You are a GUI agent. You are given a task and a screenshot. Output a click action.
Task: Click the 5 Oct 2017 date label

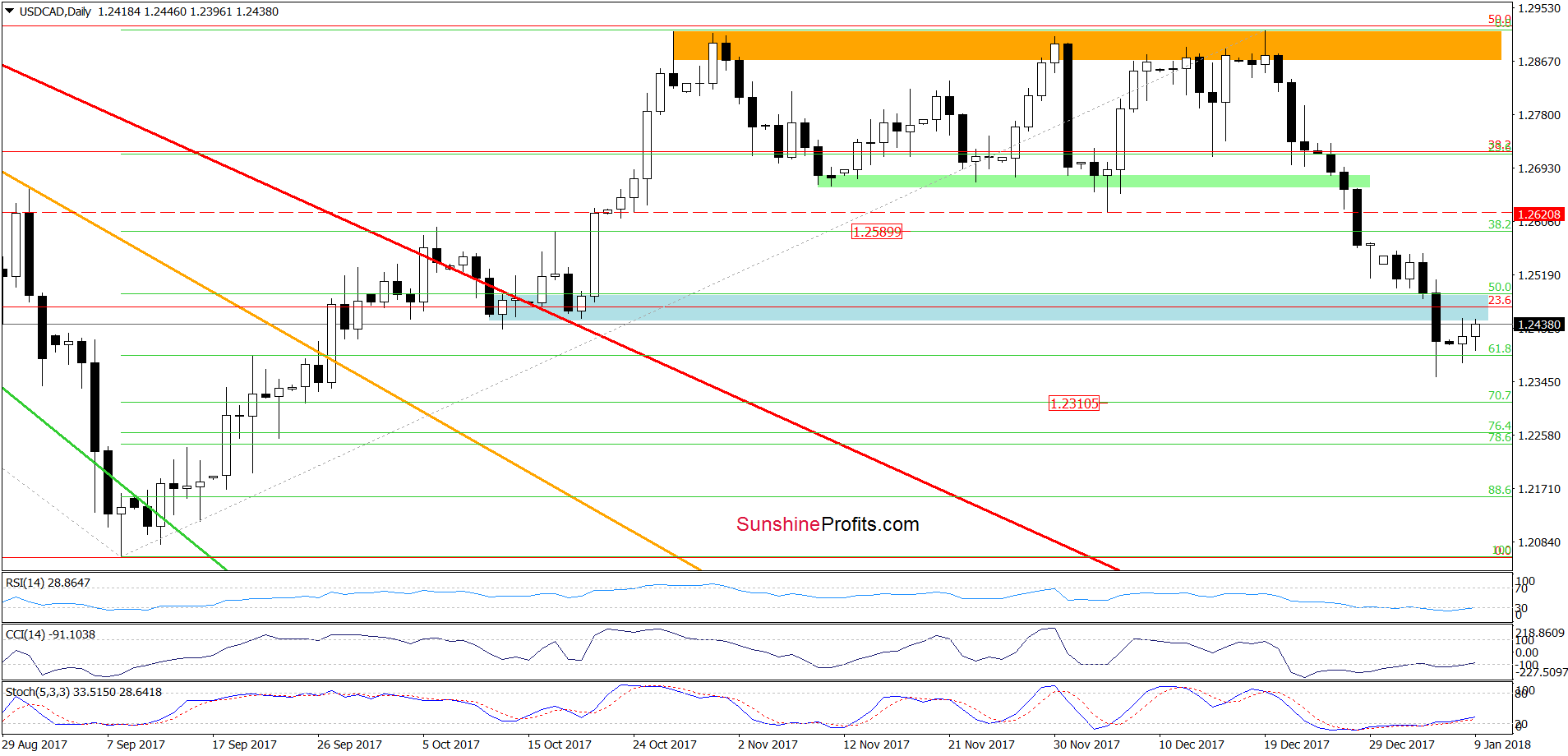pos(451,744)
